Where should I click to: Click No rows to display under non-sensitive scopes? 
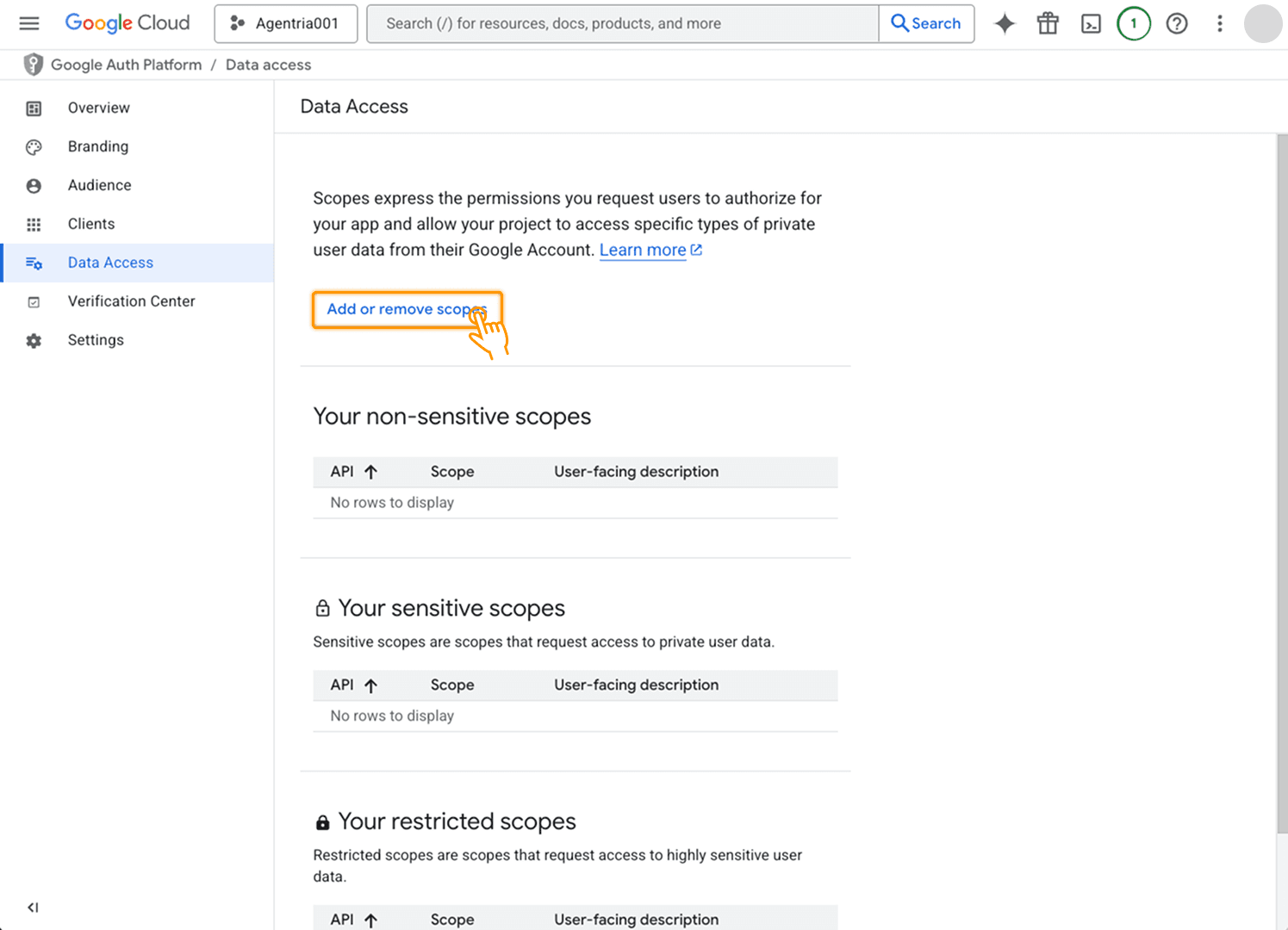(x=392, y=503)
